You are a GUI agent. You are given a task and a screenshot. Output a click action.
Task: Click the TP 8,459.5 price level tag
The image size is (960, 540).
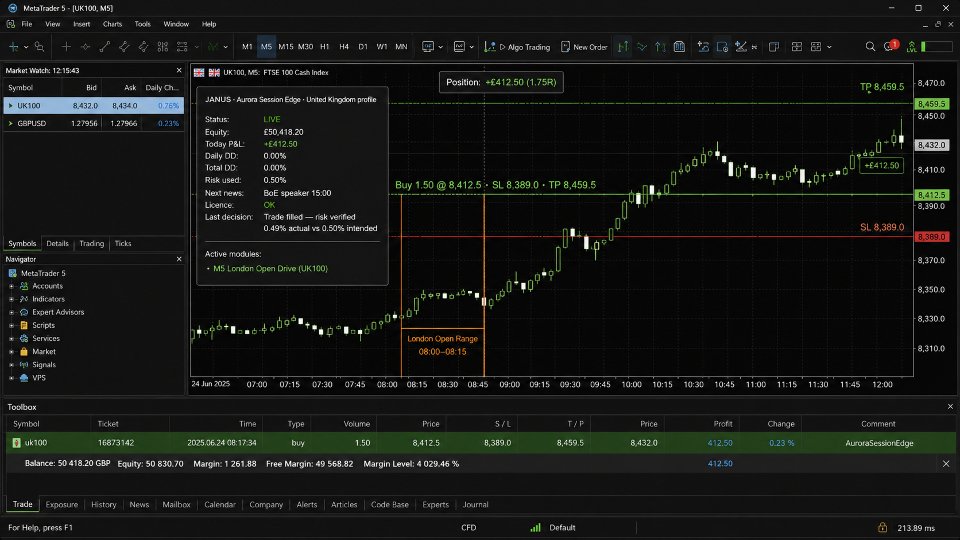[931, 104]
